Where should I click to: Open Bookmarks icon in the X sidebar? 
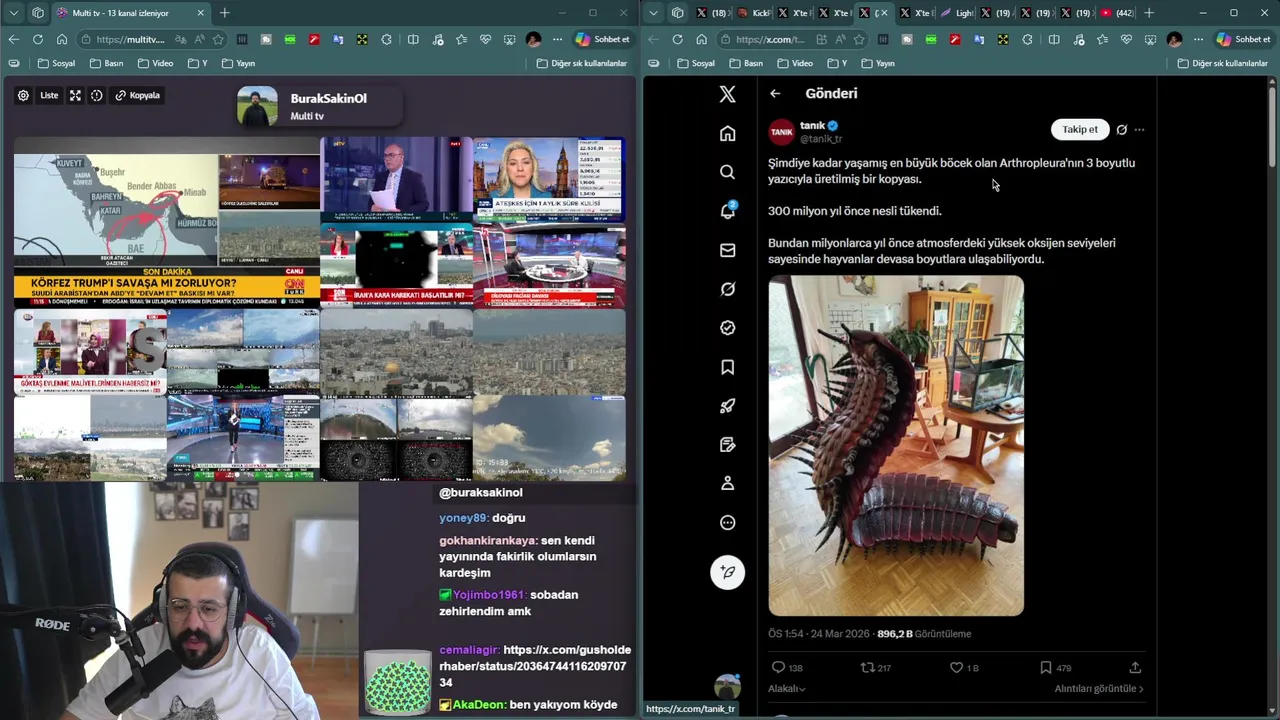[x=727, y=367]
